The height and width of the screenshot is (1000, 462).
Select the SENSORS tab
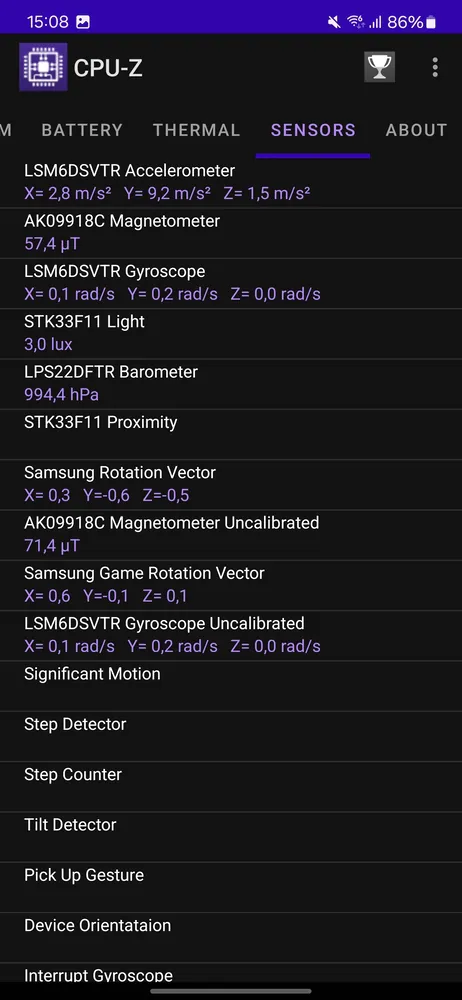click(x=313, y=130)
